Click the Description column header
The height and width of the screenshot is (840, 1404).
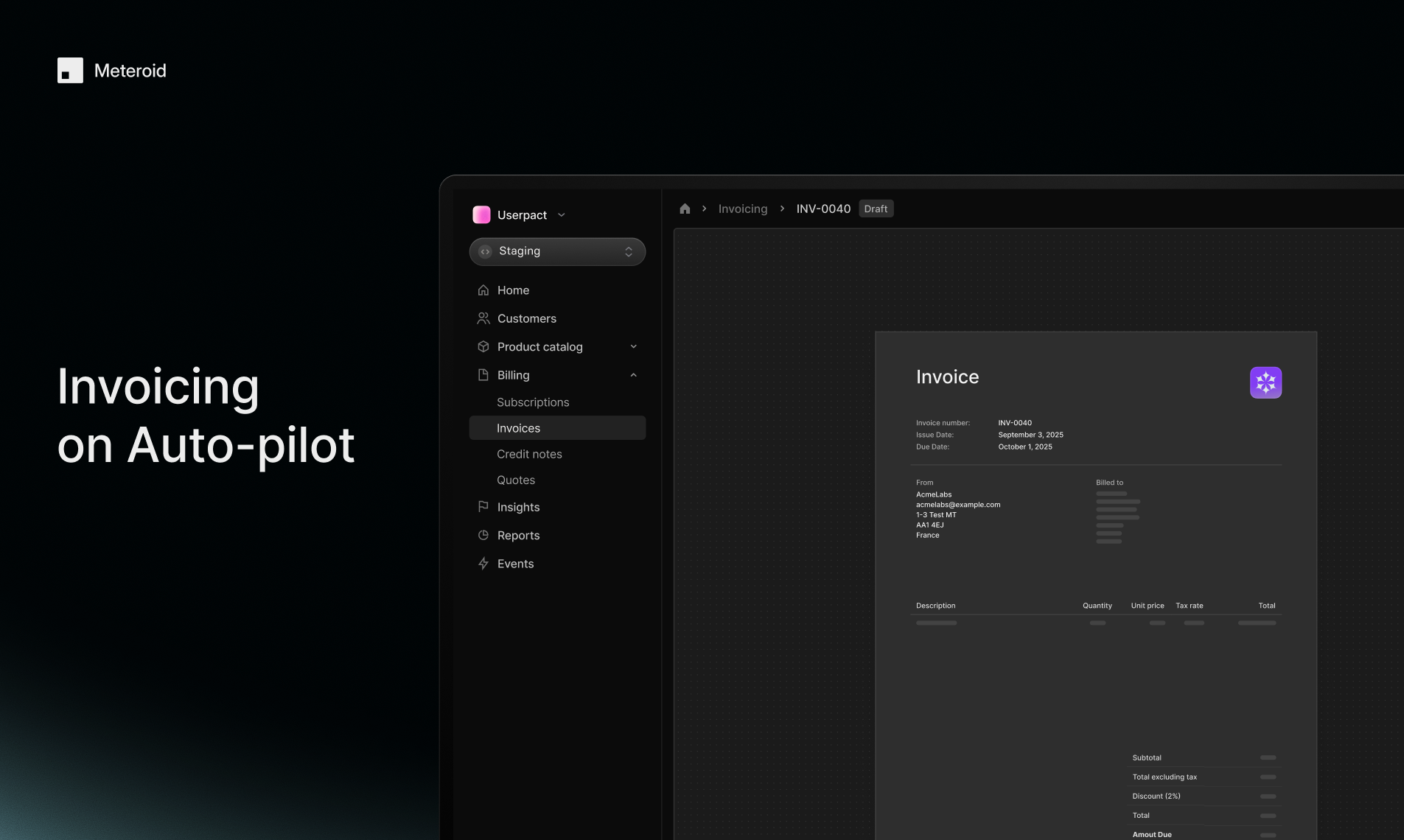[x=935, y=606]
